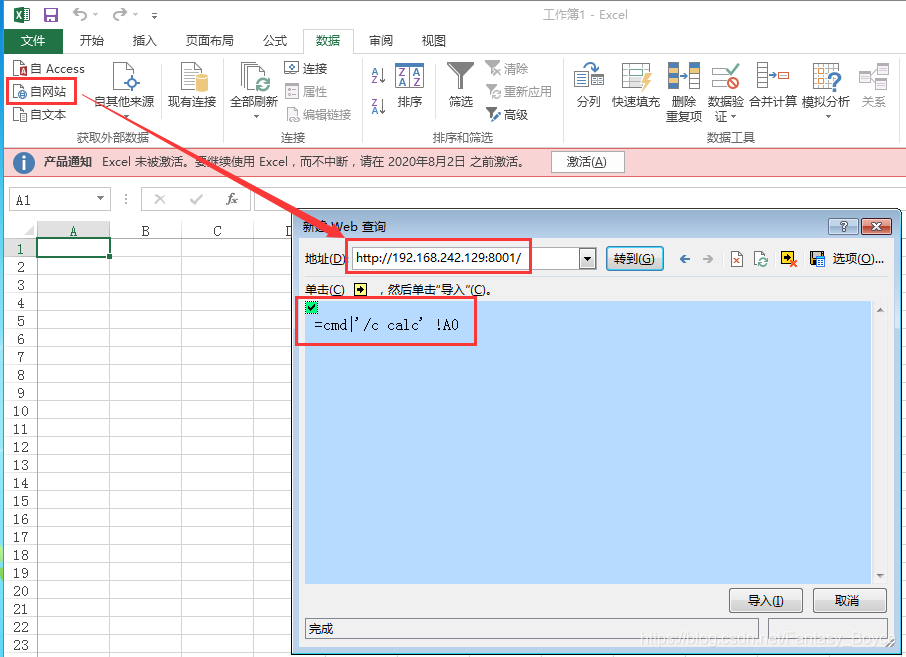Click the back arrow in Web query
The image size is (906, 657).
click(685, 259)
